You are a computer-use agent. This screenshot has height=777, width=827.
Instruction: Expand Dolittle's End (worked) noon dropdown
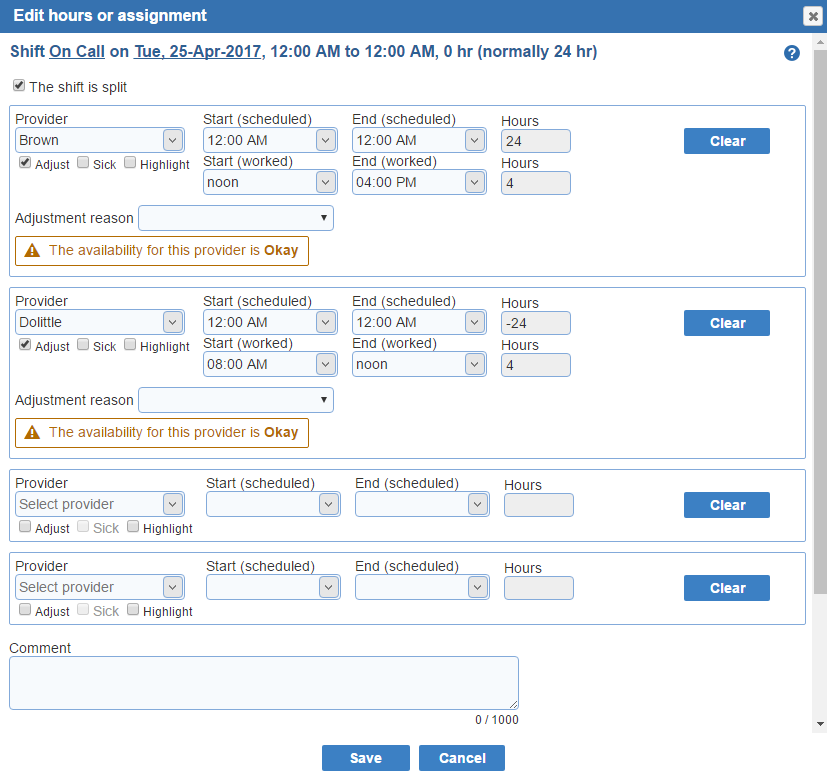[x=419, y=364]
